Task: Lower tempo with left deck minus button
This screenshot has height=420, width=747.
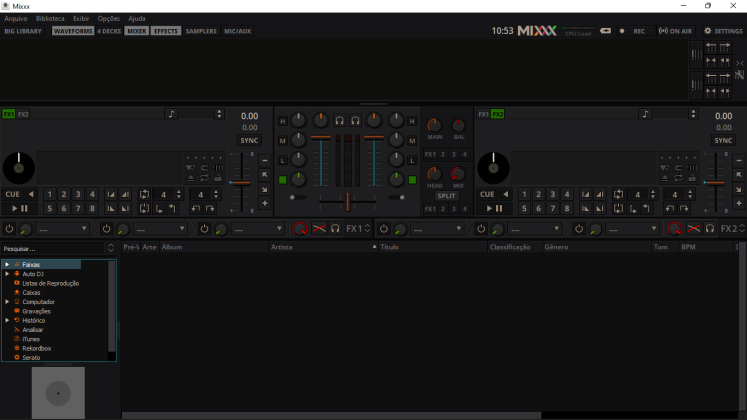Action: (x=265, y=160)
